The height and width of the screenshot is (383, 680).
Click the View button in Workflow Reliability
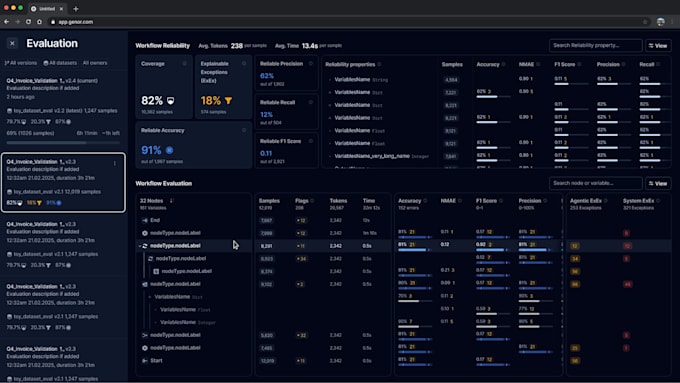point(658,46)
